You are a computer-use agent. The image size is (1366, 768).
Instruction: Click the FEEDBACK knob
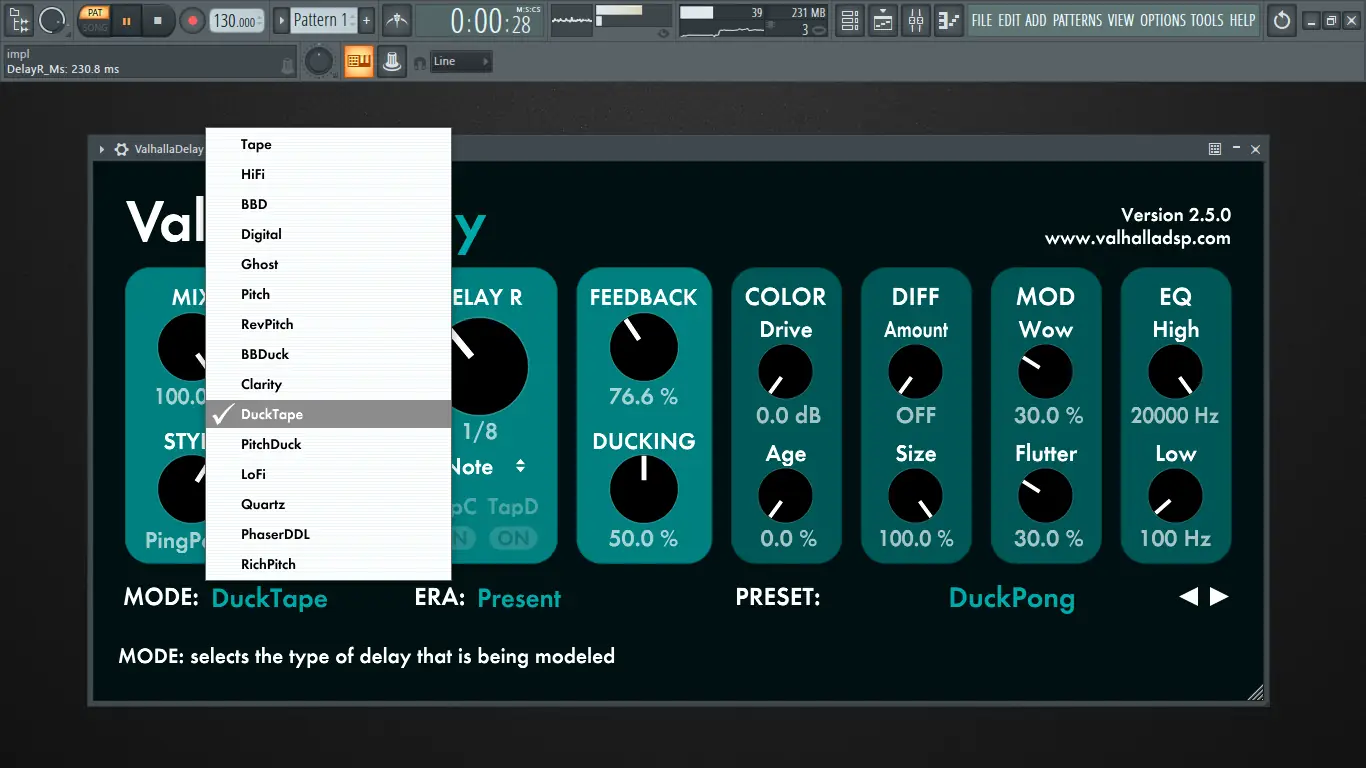pos(644,347)
